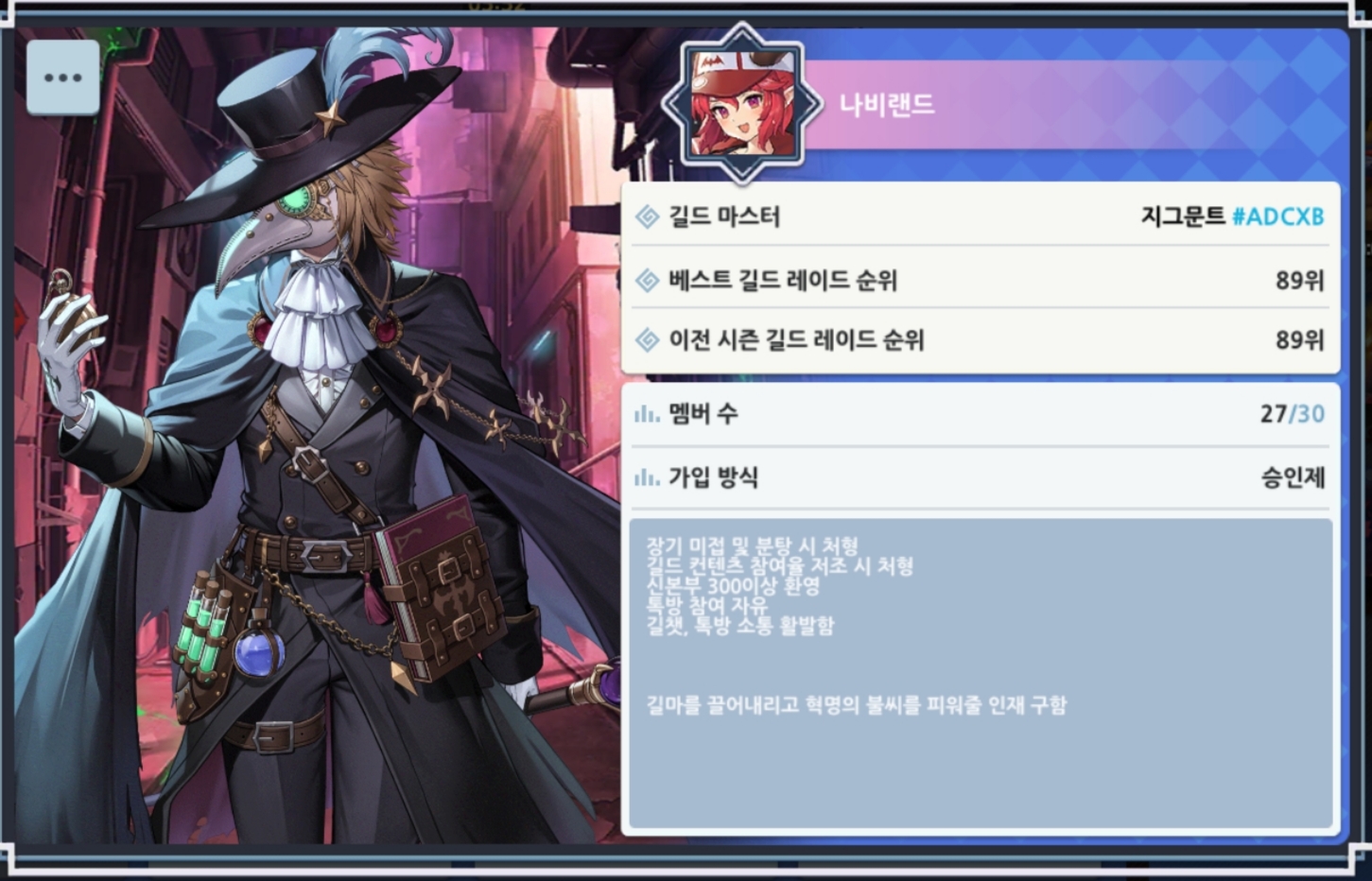Click the guild description text box
Screen dimensions: 1372x881
[981, 673]
